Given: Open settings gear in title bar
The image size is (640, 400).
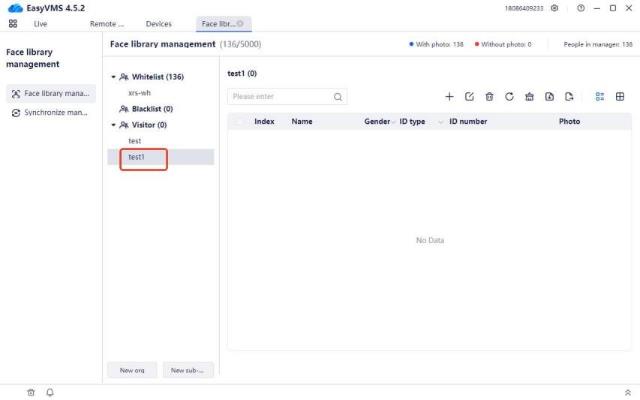Looking at the screenshot, I should click(555, 8).
